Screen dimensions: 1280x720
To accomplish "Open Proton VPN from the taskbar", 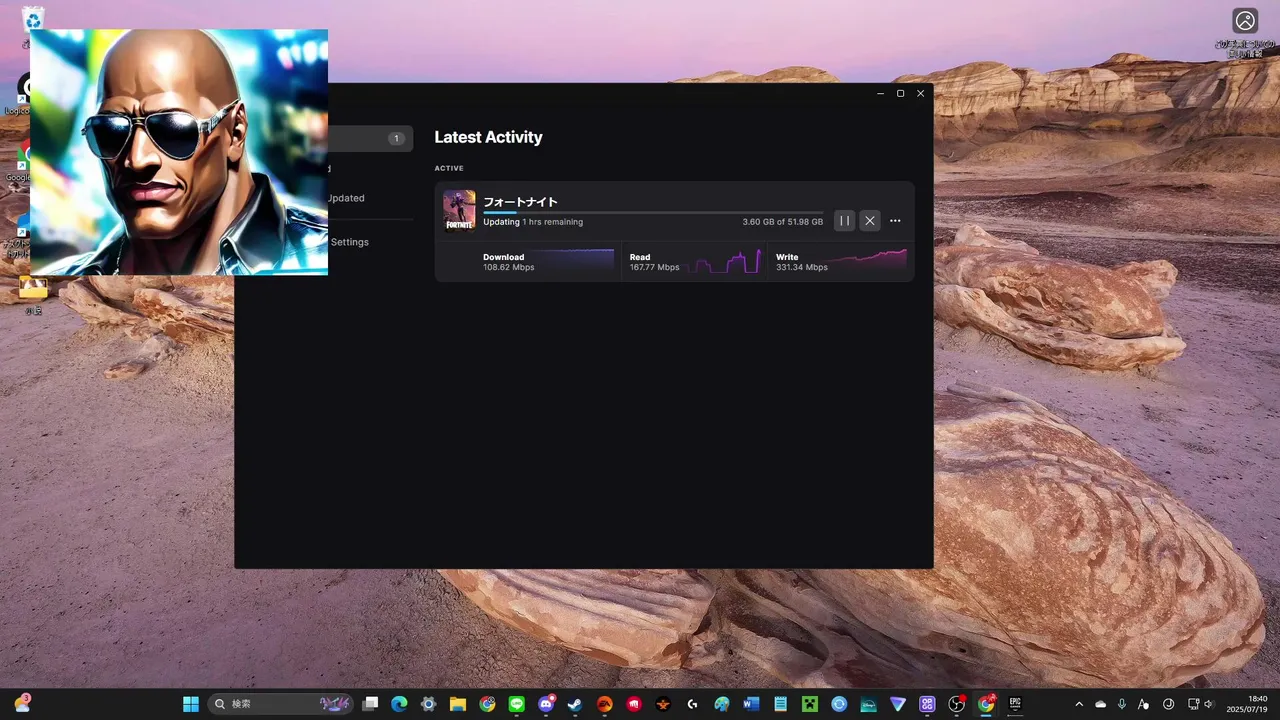I will (x=897, y=704).
